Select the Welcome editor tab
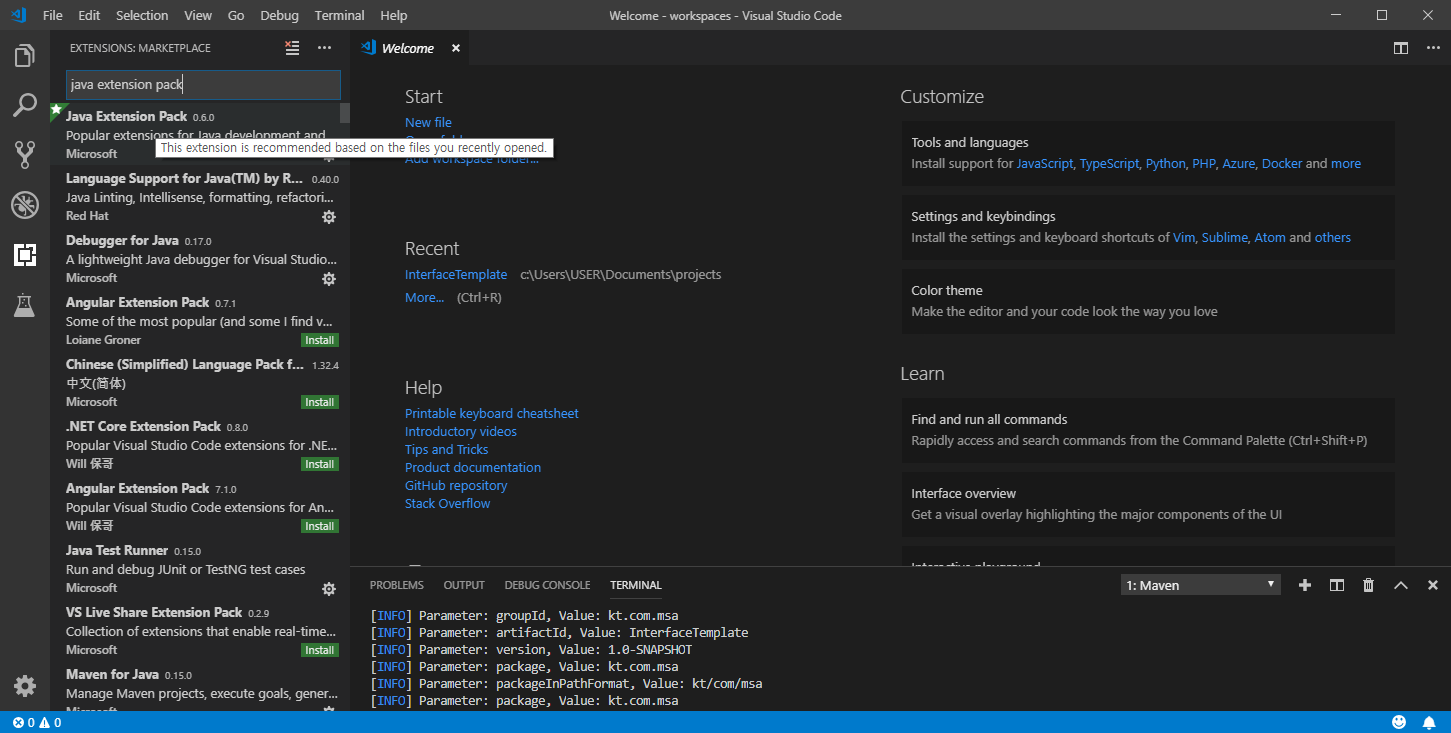 coord(410,48)
